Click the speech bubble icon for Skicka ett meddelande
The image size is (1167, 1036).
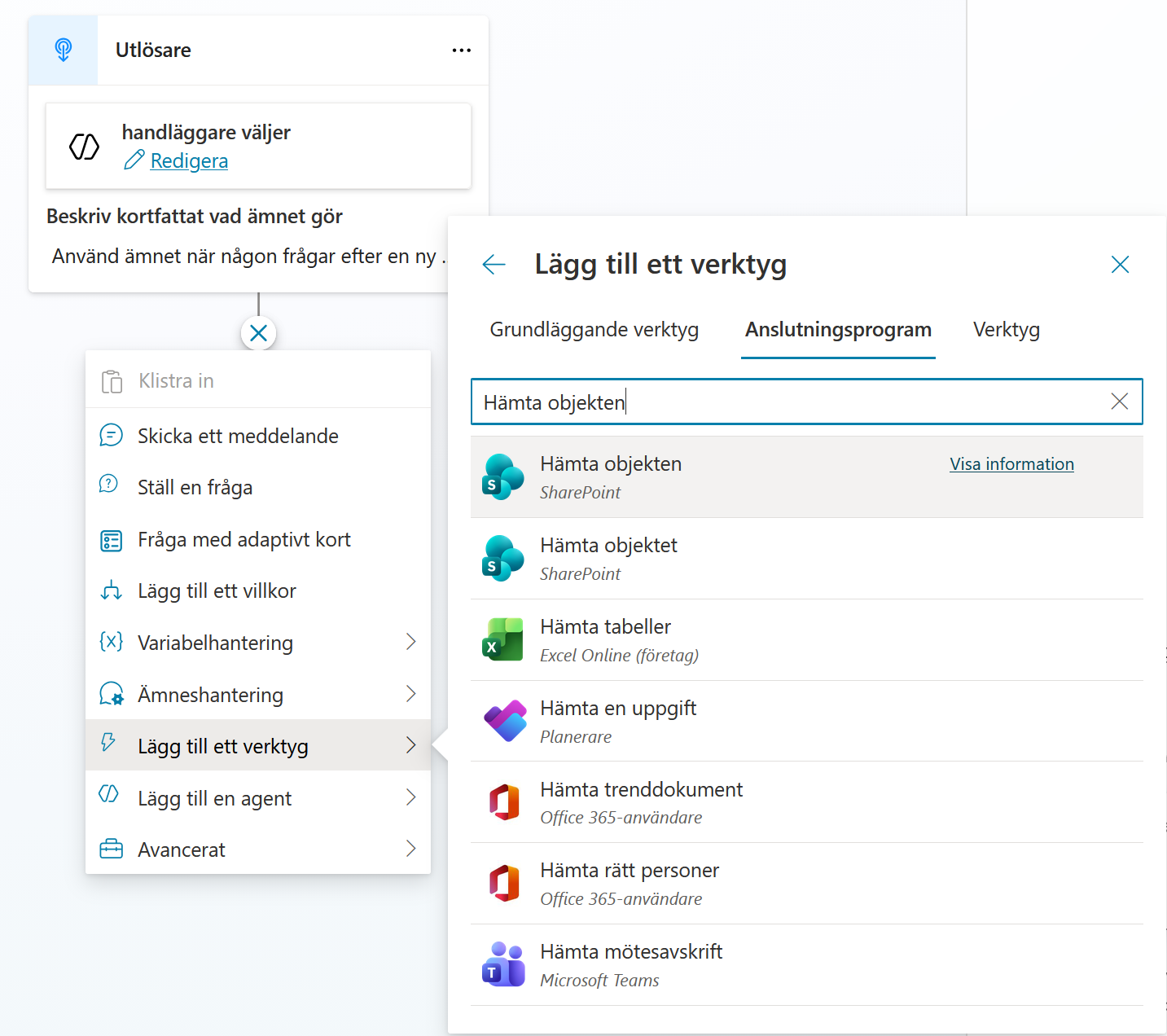pyautogui.click(x=111, y=435)
